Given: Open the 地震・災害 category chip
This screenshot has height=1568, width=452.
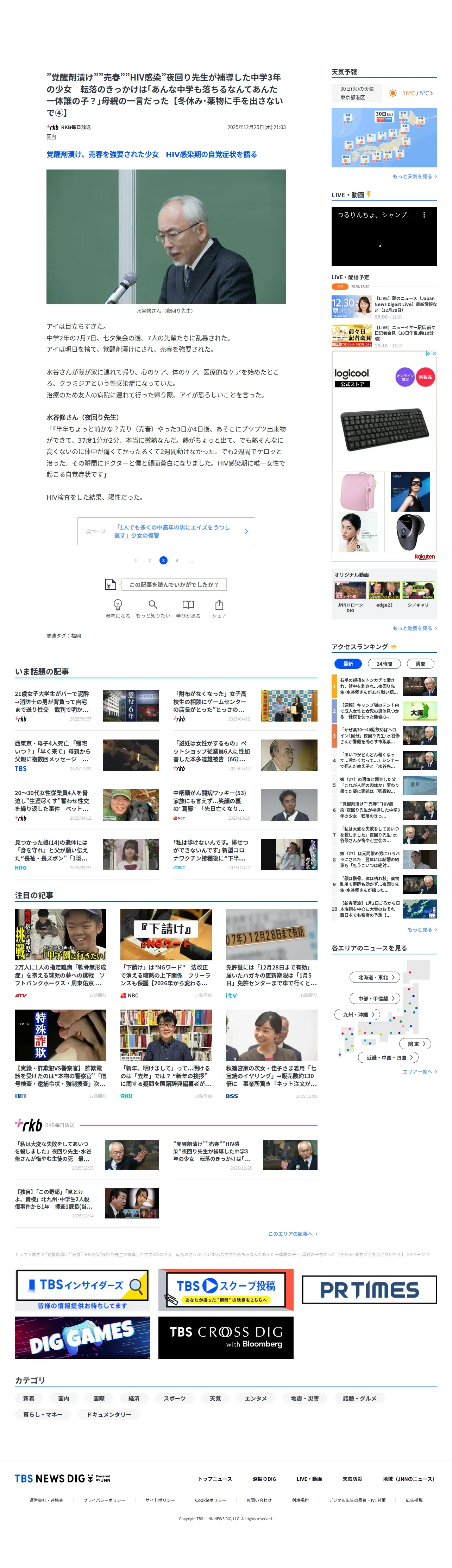Looking at the screenshot, I should point(305,1398).
